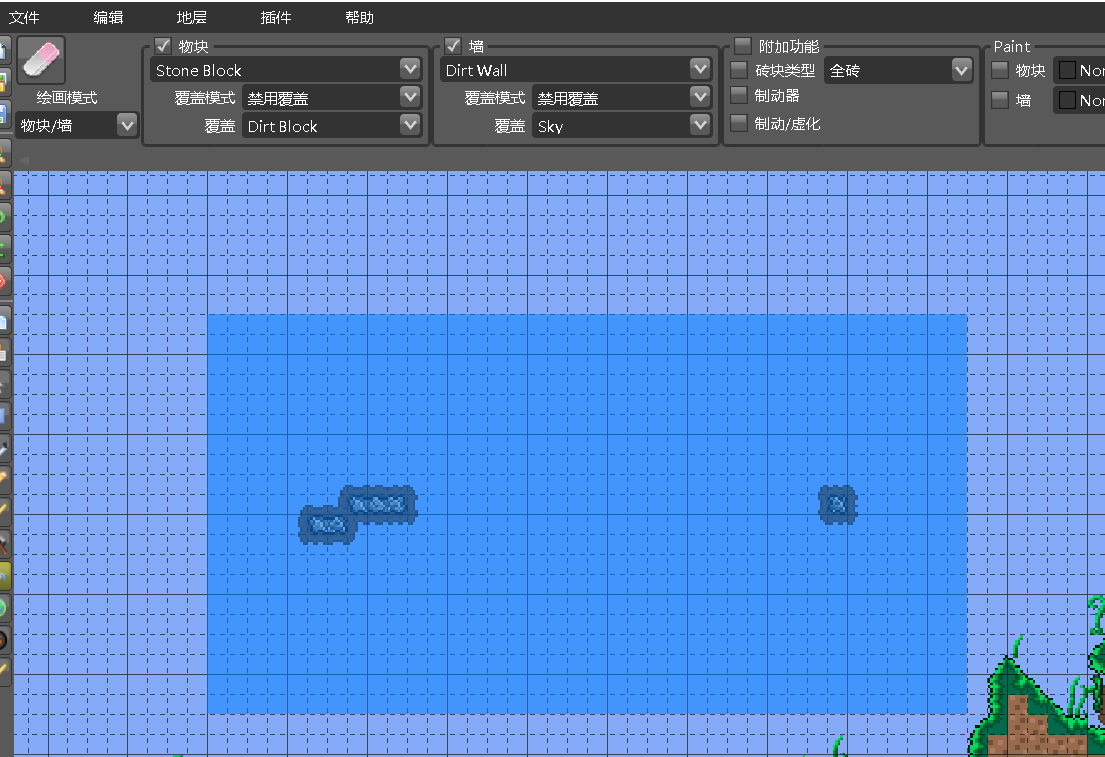Expand the 物块/墙 paint mode dropdown
The height and width of the screenshot is (757, 1105).
tap(127, 125)
